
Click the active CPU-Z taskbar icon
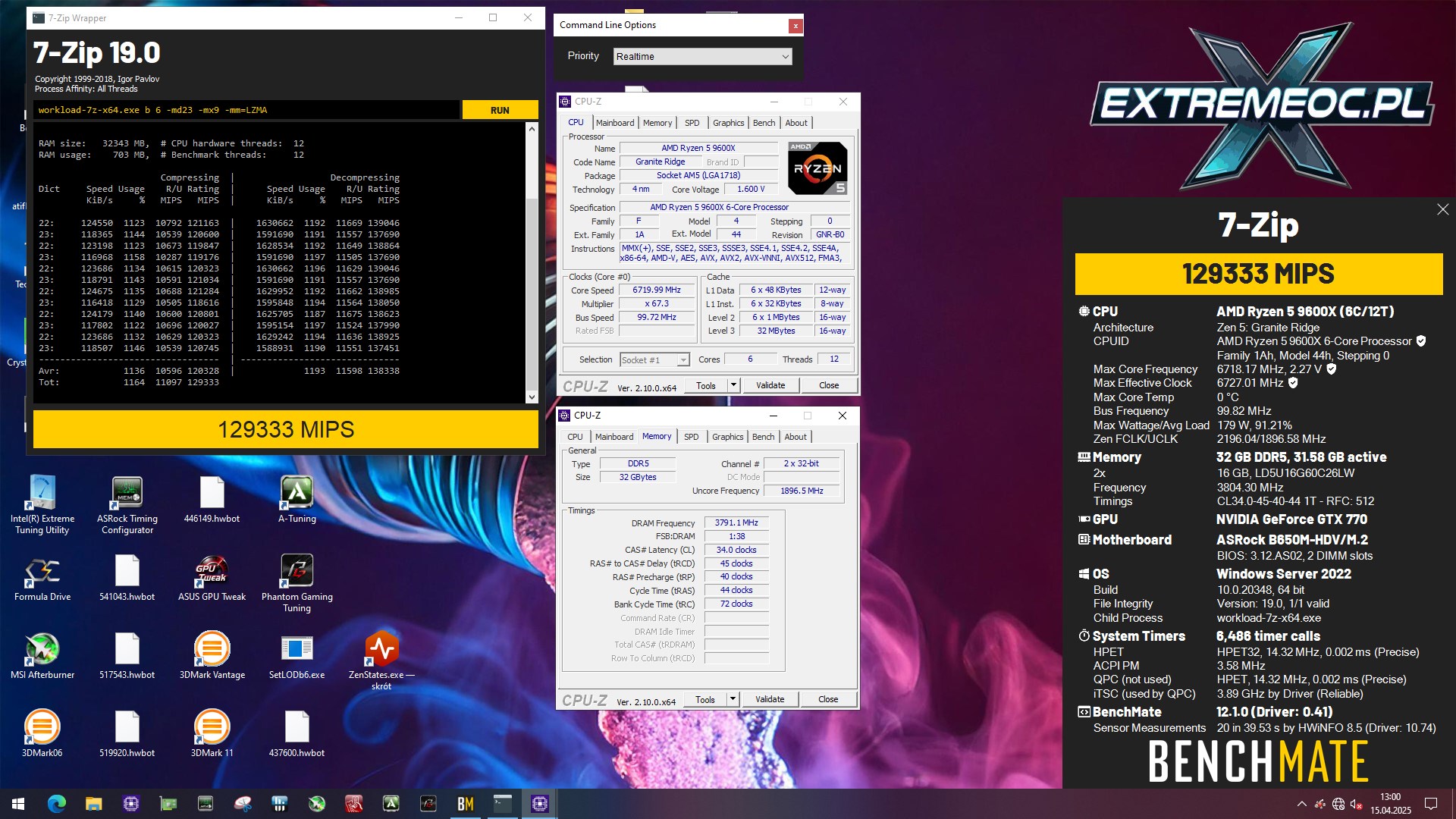540,804
